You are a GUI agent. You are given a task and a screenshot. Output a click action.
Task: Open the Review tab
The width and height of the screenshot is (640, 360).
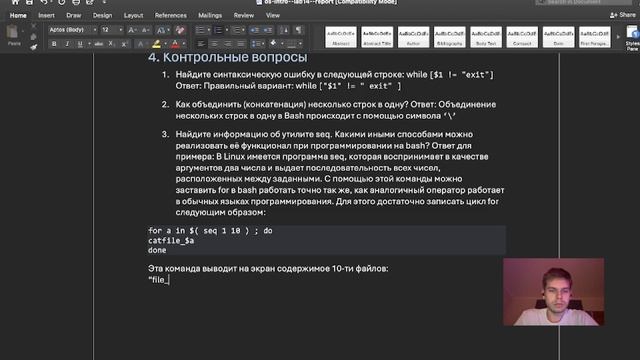[244, 16]
